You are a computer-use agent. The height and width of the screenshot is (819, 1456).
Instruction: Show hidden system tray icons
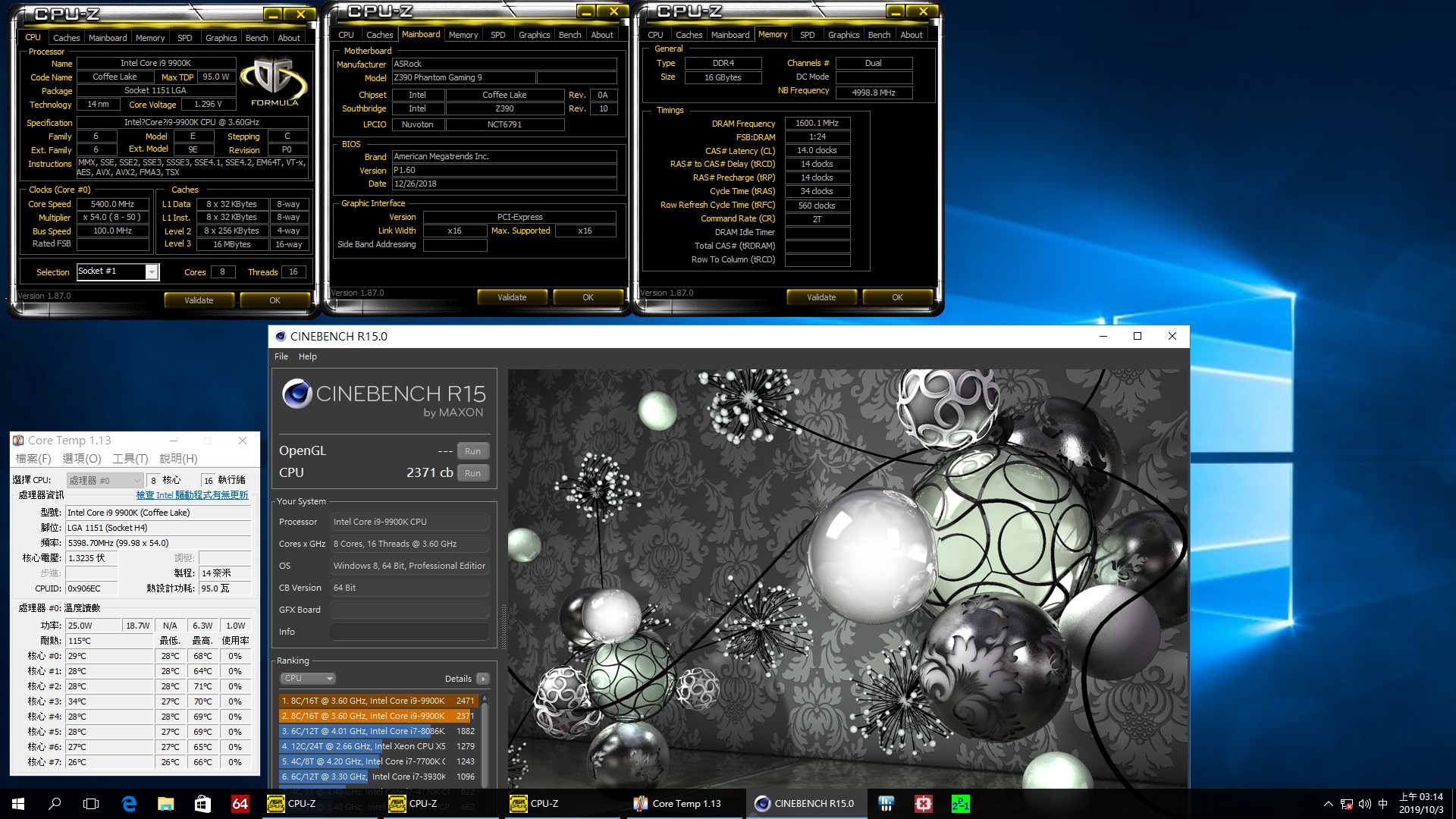[x=1328, y=804]
